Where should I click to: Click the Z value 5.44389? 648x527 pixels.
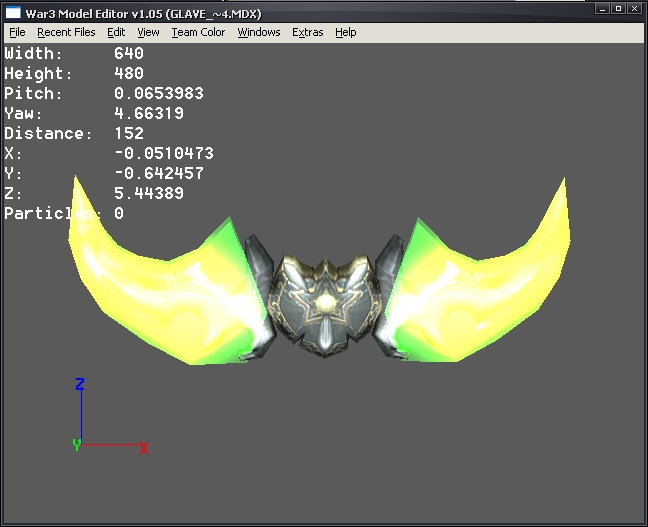(149, 193)
